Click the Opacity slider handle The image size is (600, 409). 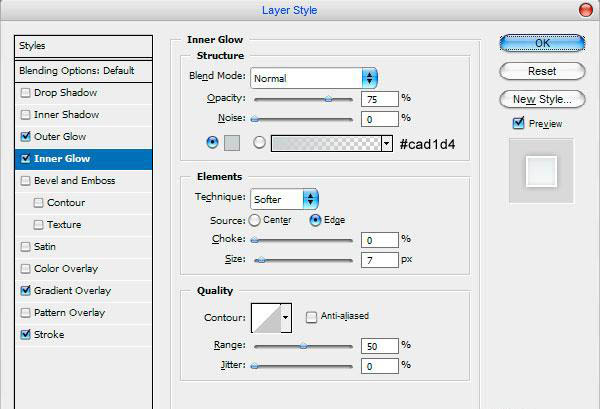click(x=328, y=99)
